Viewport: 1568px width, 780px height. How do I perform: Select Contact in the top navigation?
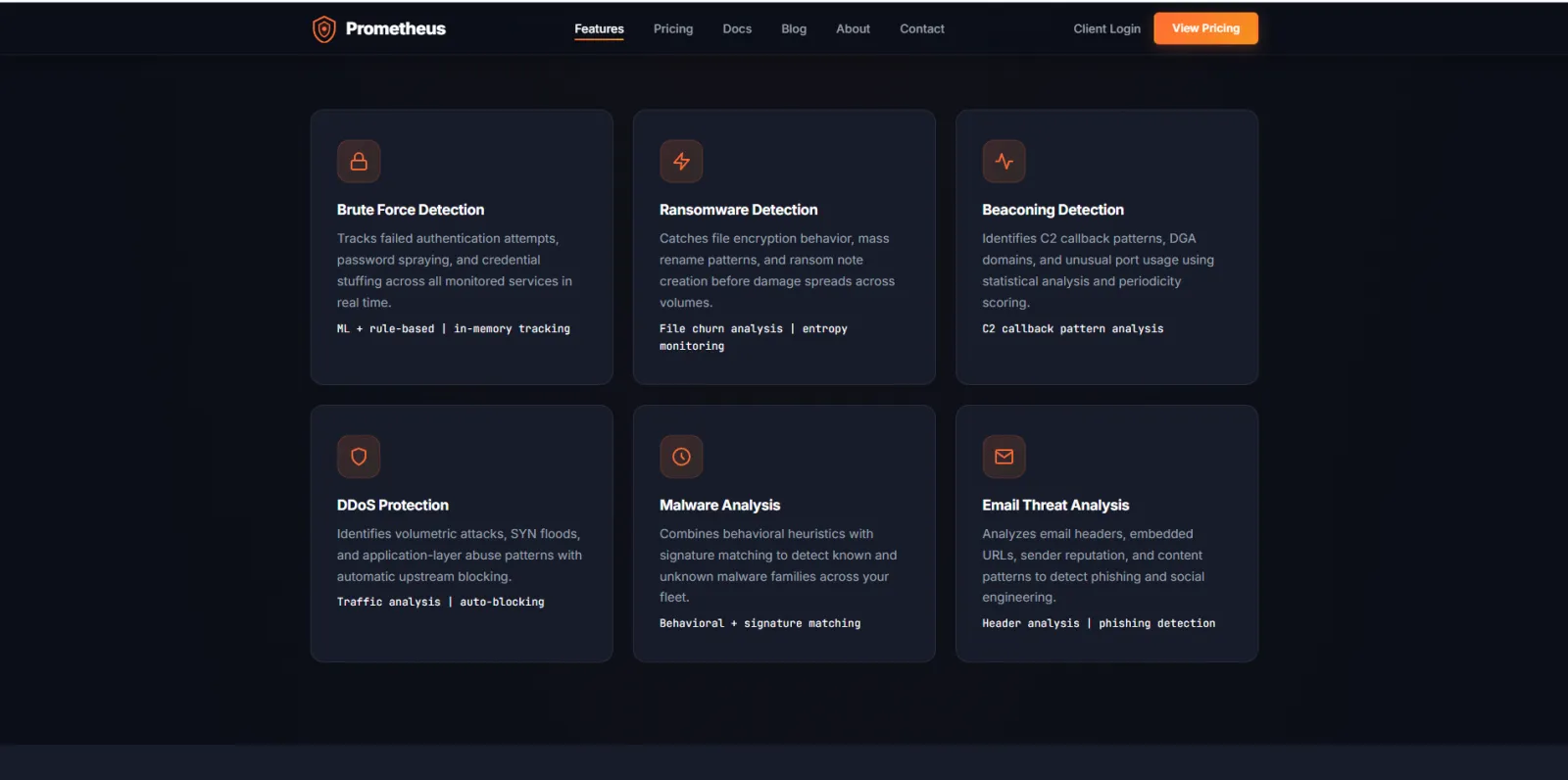(x=922, y=29)
